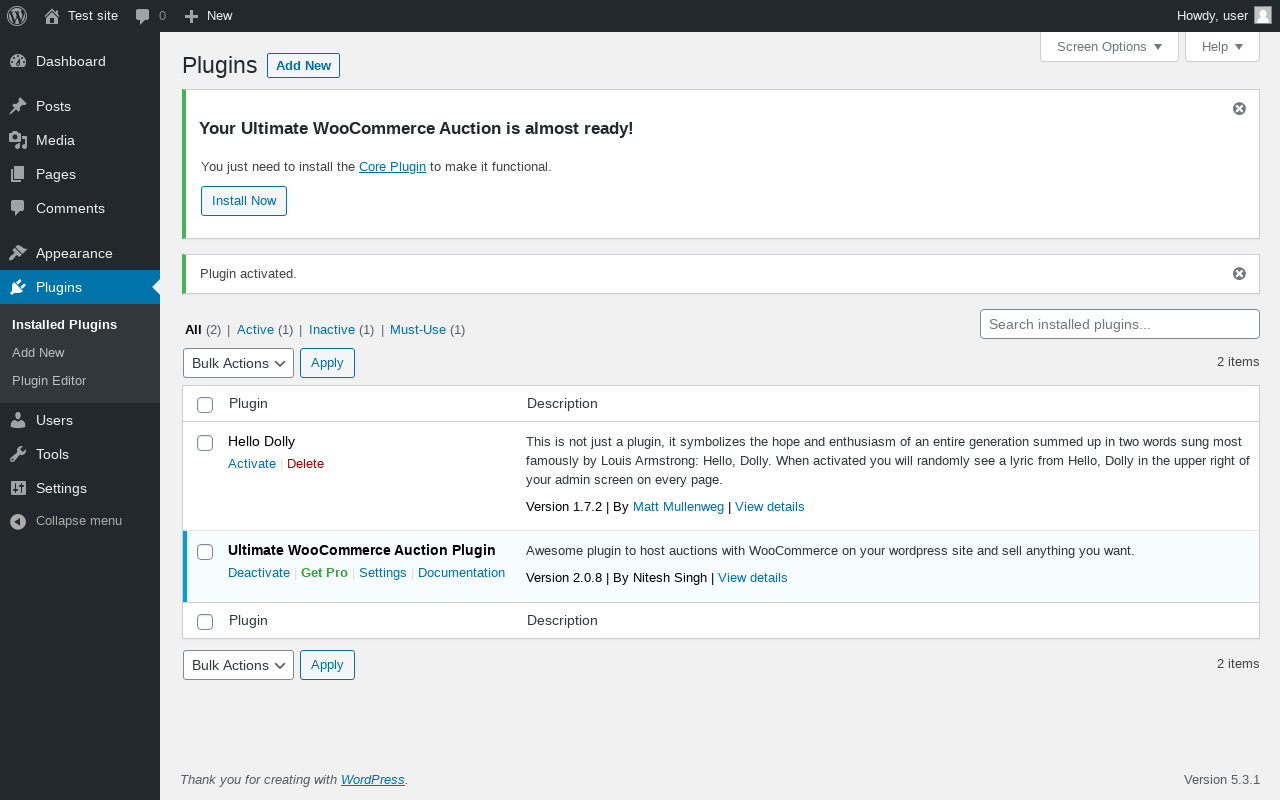
Task: Open the Settings menu label
Action: click(61, 488)
